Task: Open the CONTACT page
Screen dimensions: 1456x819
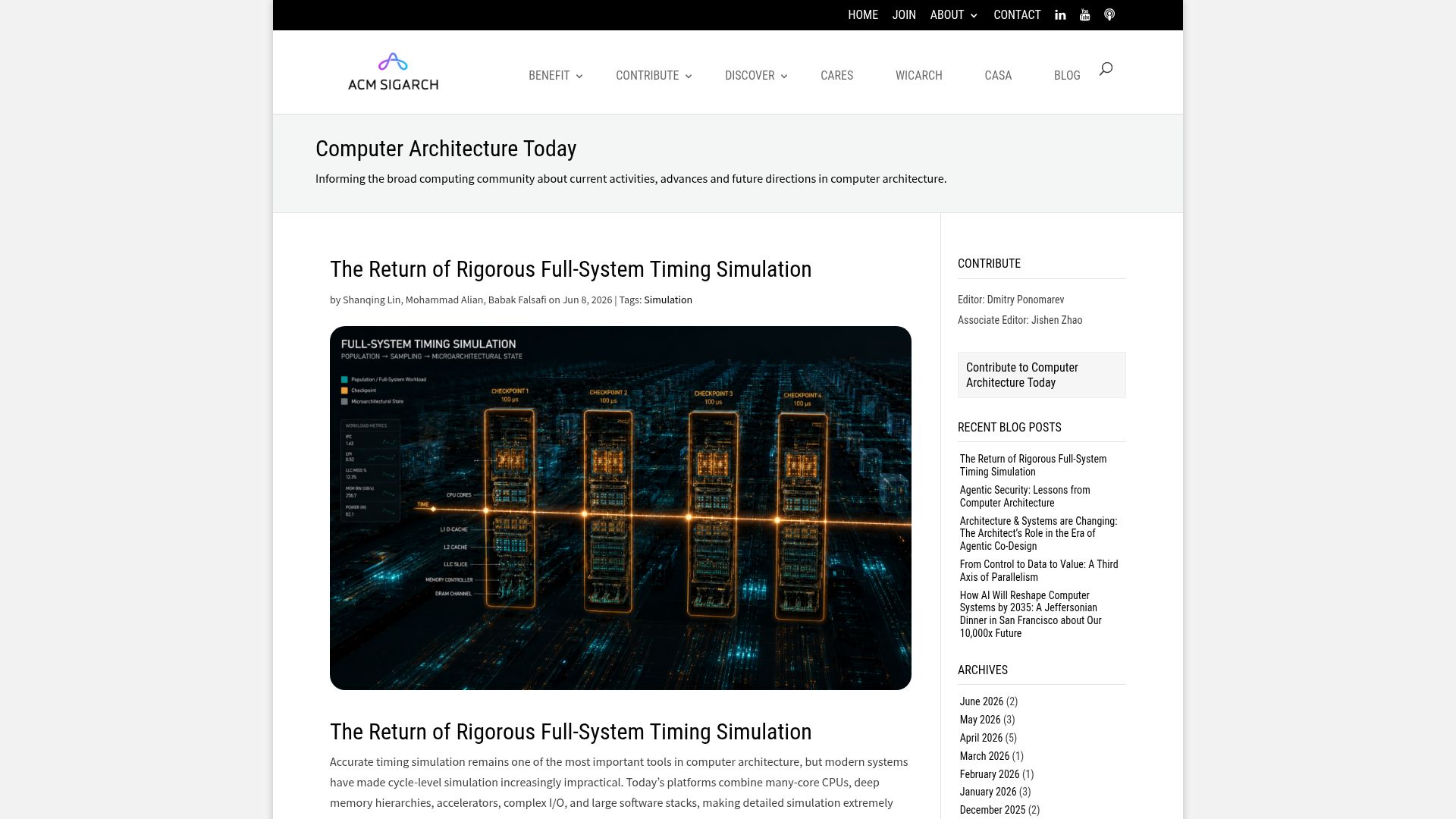Action: pos(1017,15)
